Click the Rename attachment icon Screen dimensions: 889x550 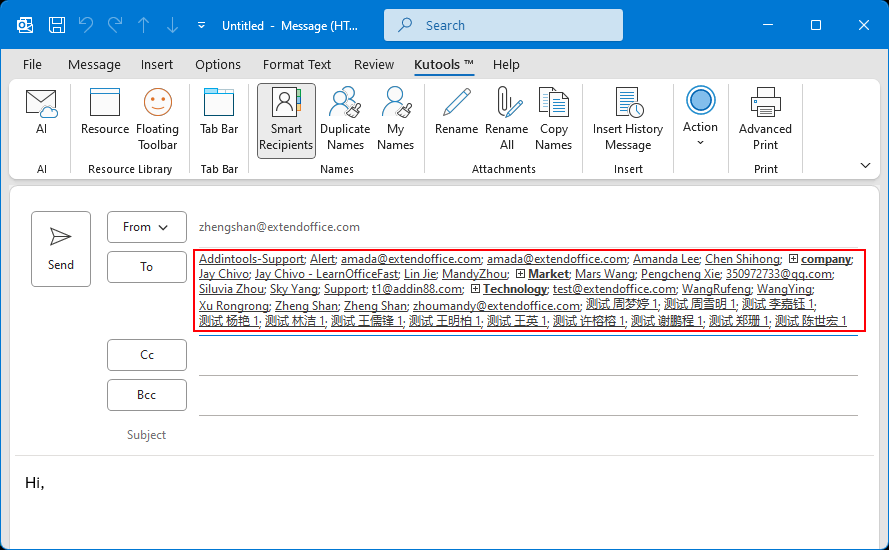[456, 112]
